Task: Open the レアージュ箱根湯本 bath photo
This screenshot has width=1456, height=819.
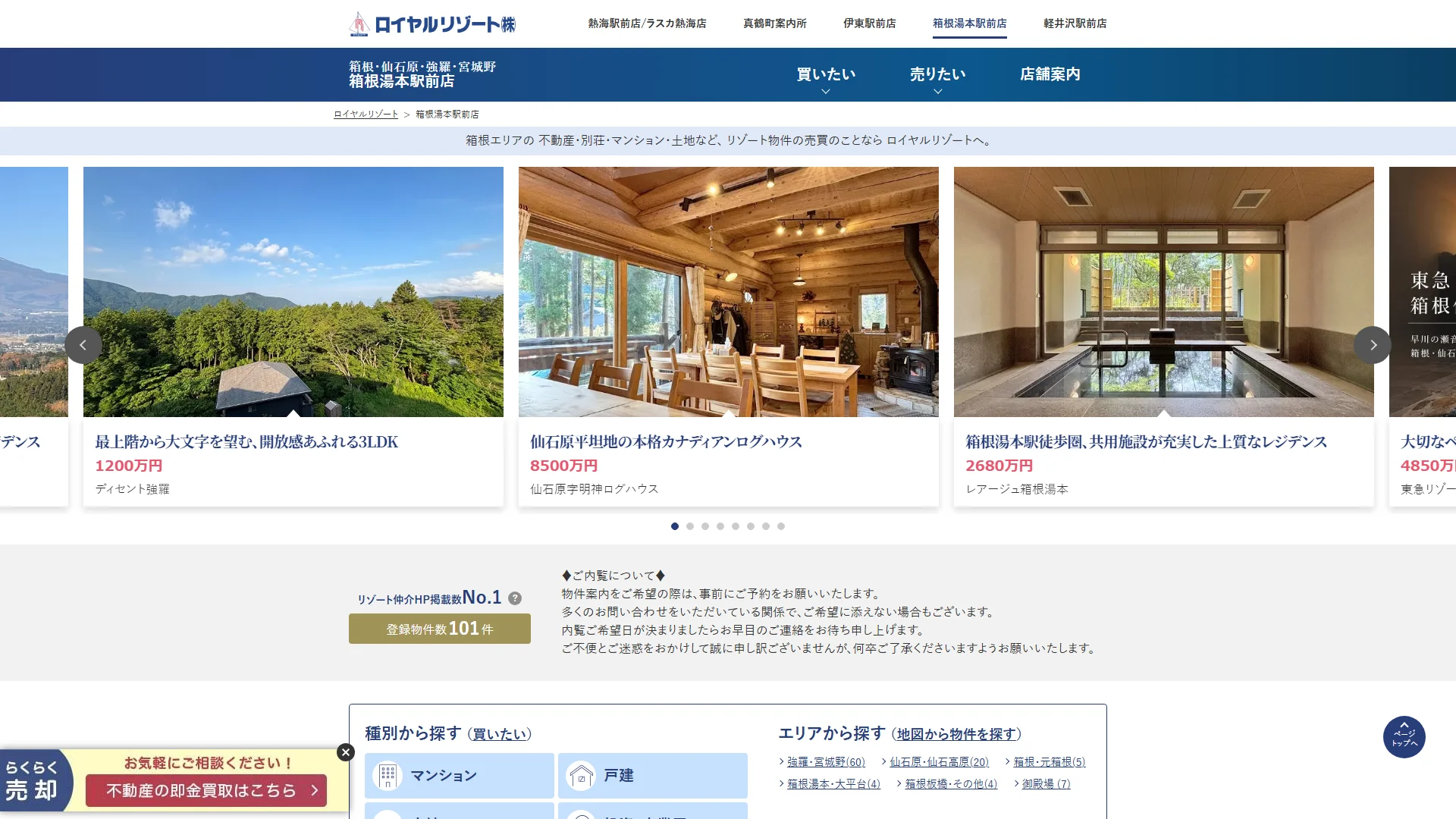Action: (x=1164, y=292)
